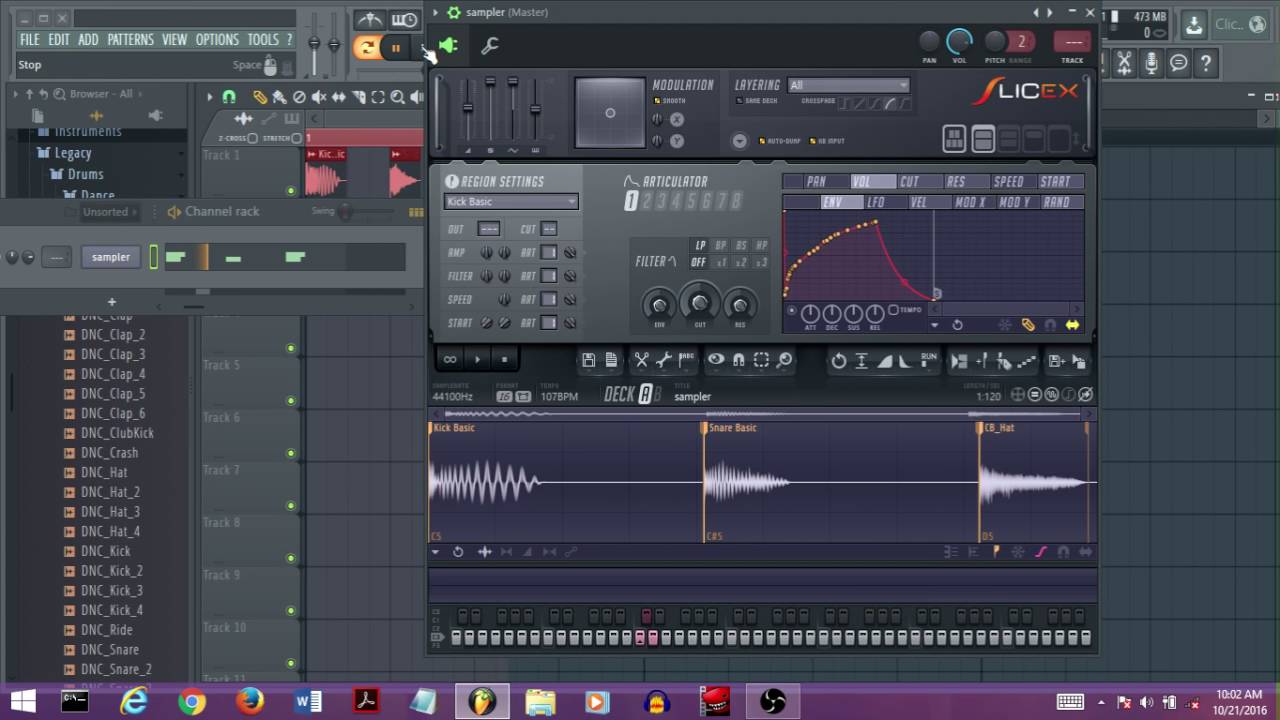Image resolution: width=1280 pixels, height=720 pixels.
Task: Select the HP filter type button
Action: point(761,246)
